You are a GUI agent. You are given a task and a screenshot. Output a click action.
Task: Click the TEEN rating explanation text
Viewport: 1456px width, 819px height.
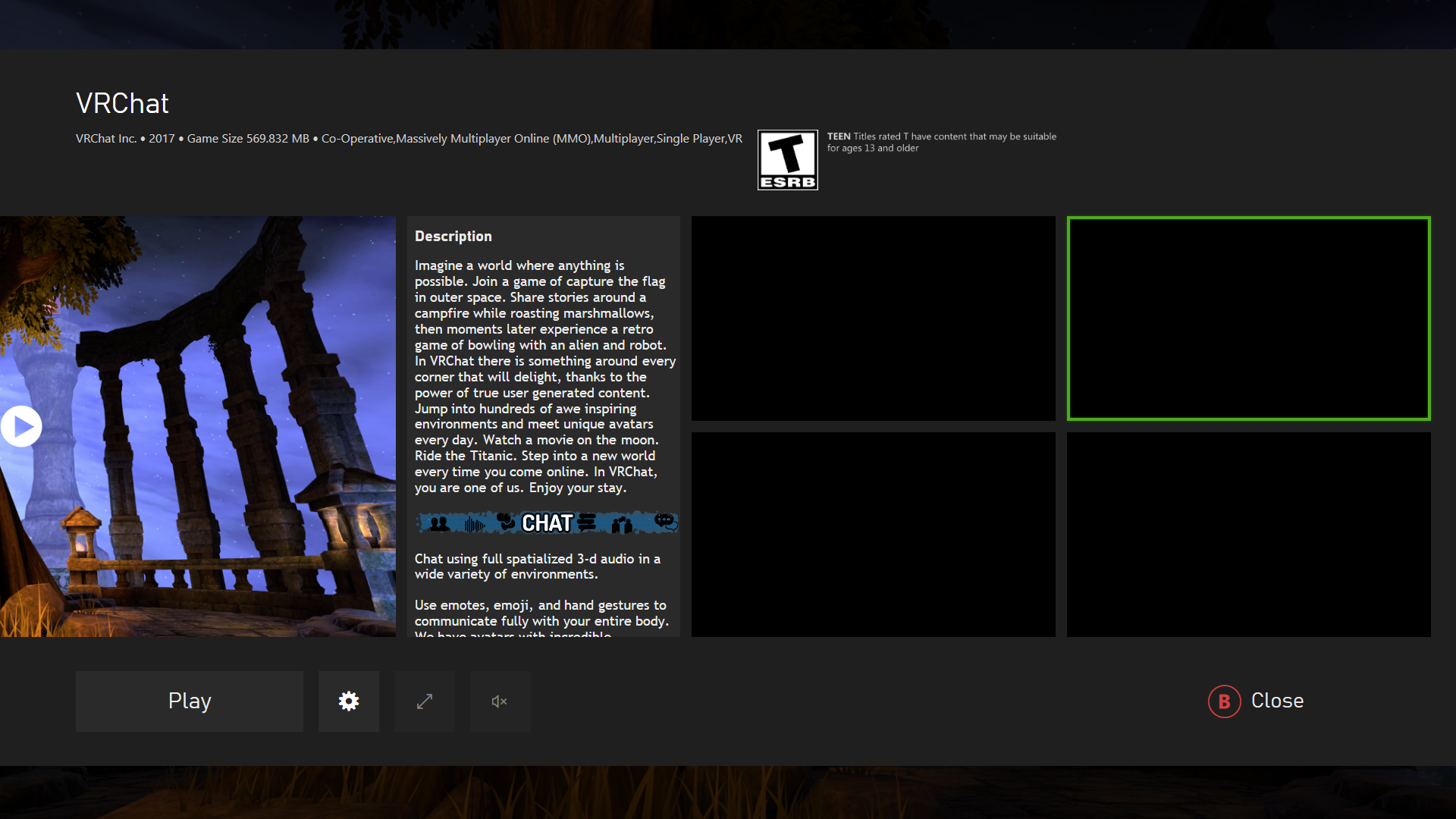tap(940, 142)
